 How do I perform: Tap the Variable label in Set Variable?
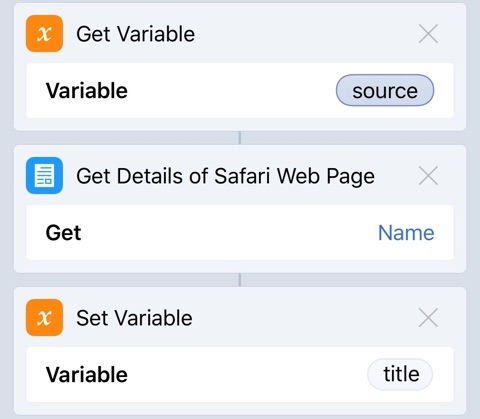[87, 375]
